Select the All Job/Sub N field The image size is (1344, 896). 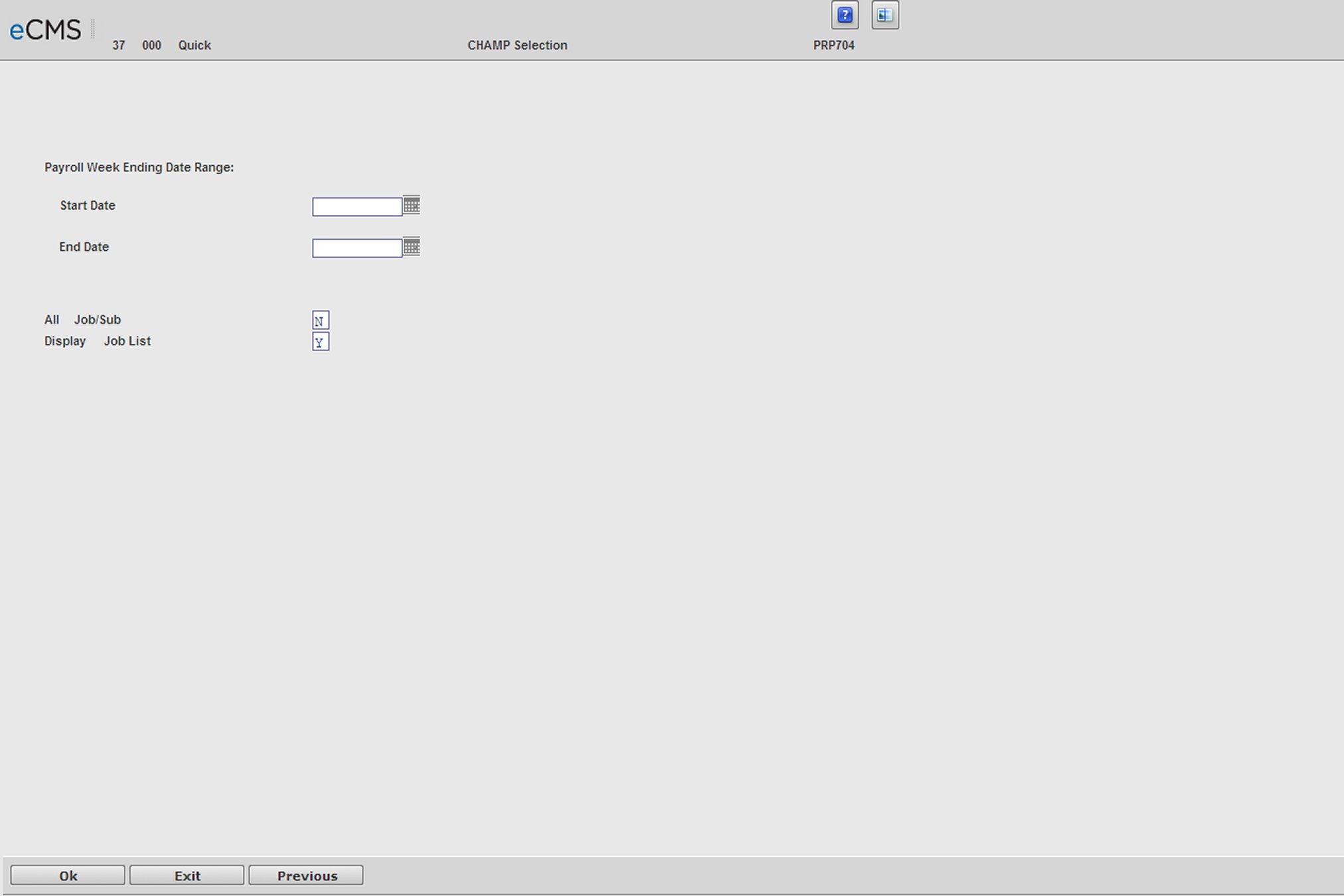click(321, 321)
